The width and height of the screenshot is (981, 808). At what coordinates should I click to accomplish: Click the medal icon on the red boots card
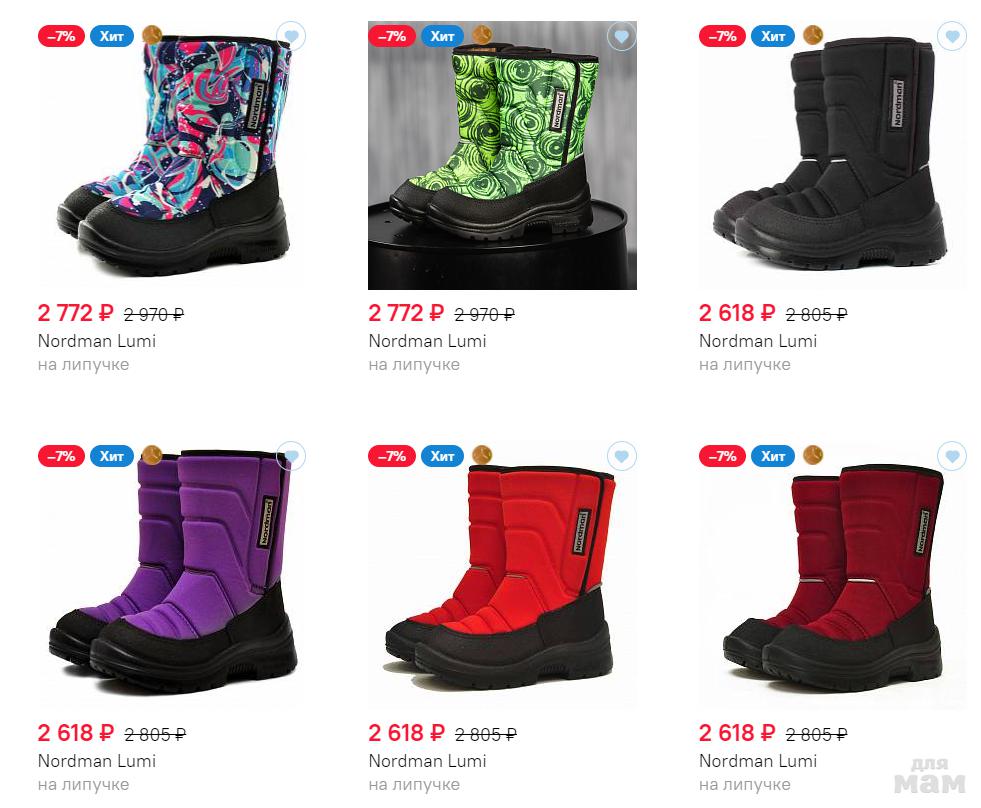(x=482, y=454)
